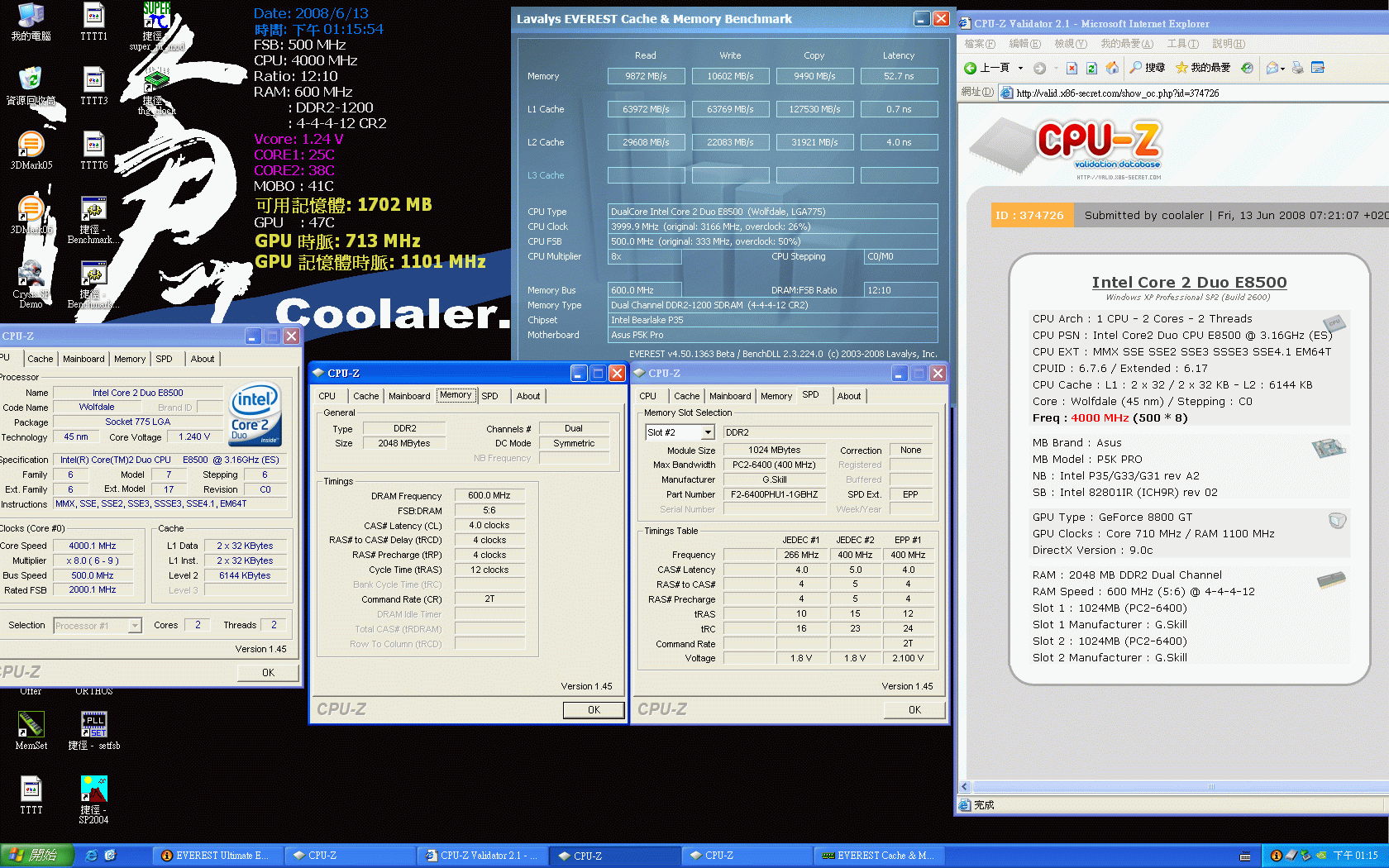This screenshot has height=868, width=1389.
Task: Select About tab in the SPD CPU-Z window
Action: [x=848, y=396]
